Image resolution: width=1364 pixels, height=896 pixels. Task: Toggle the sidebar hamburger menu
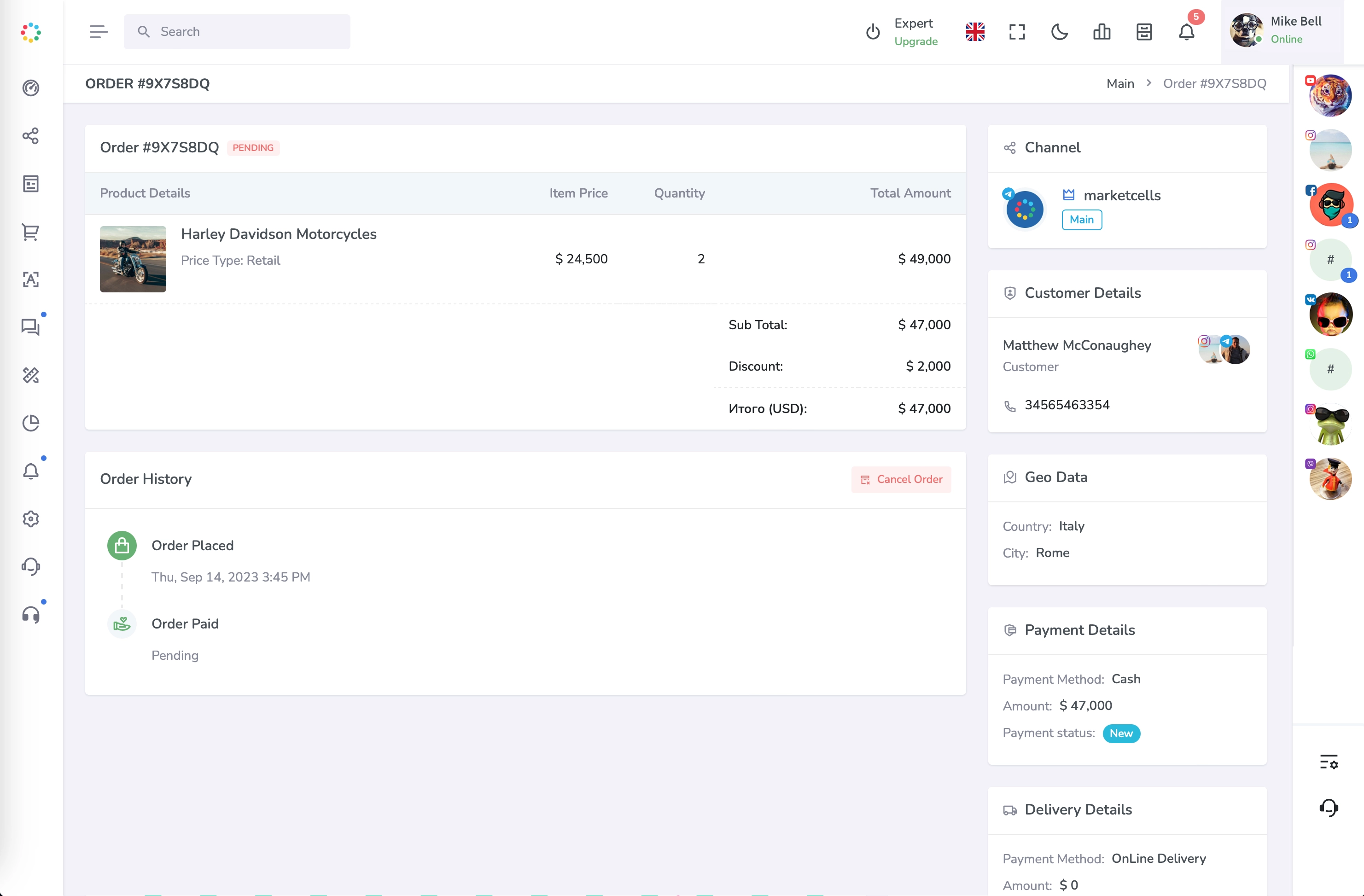coord(99,32)
